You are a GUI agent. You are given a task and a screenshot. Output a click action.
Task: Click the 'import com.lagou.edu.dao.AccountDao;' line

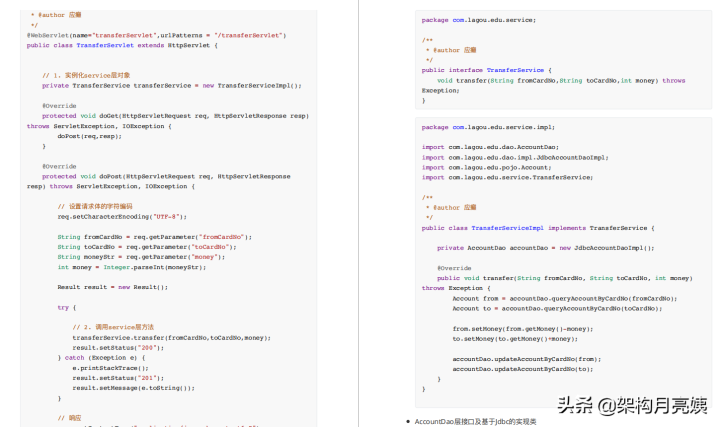click(490, 147)
